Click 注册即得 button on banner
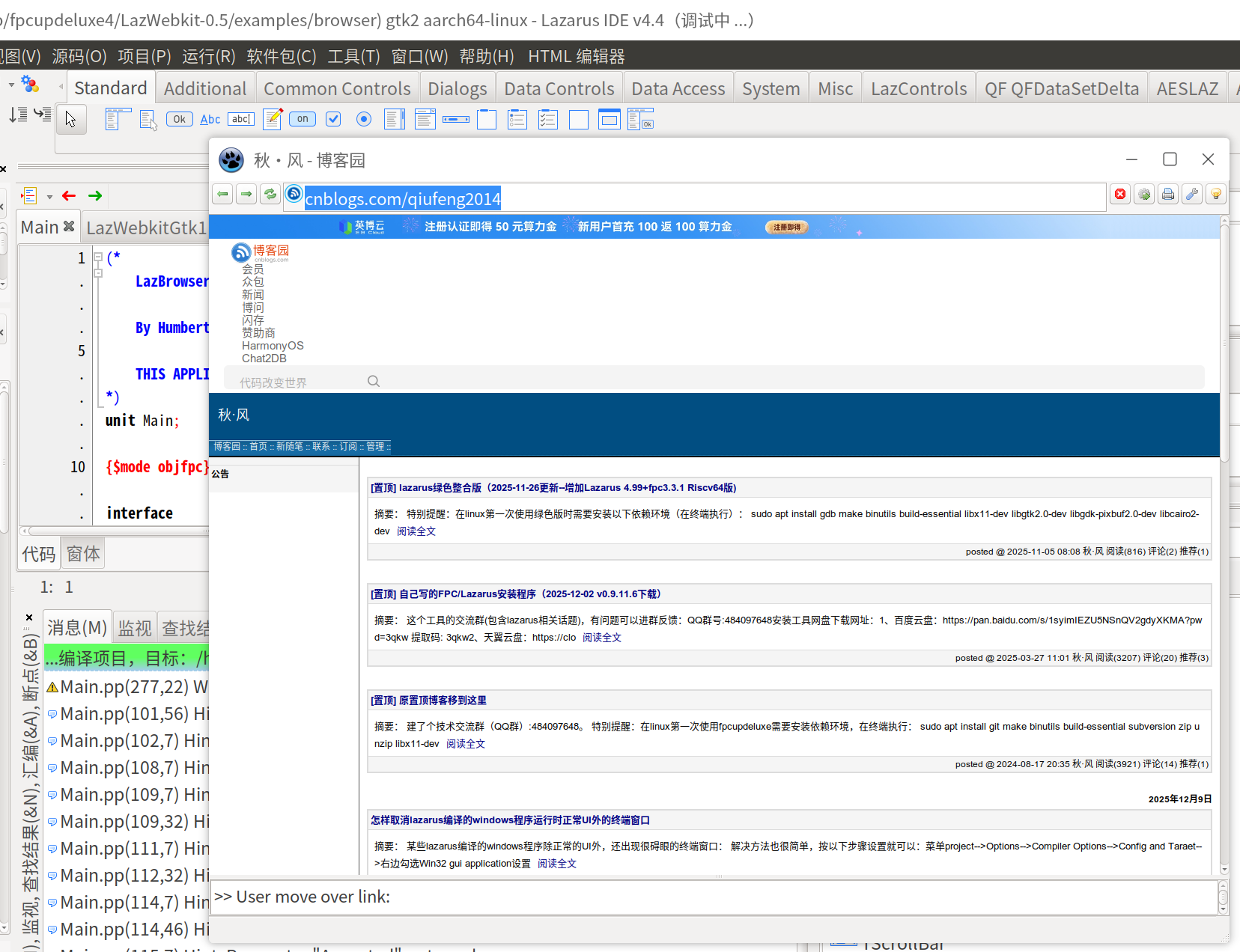This screenshot has width=1240, height=952. coord(787,227)
